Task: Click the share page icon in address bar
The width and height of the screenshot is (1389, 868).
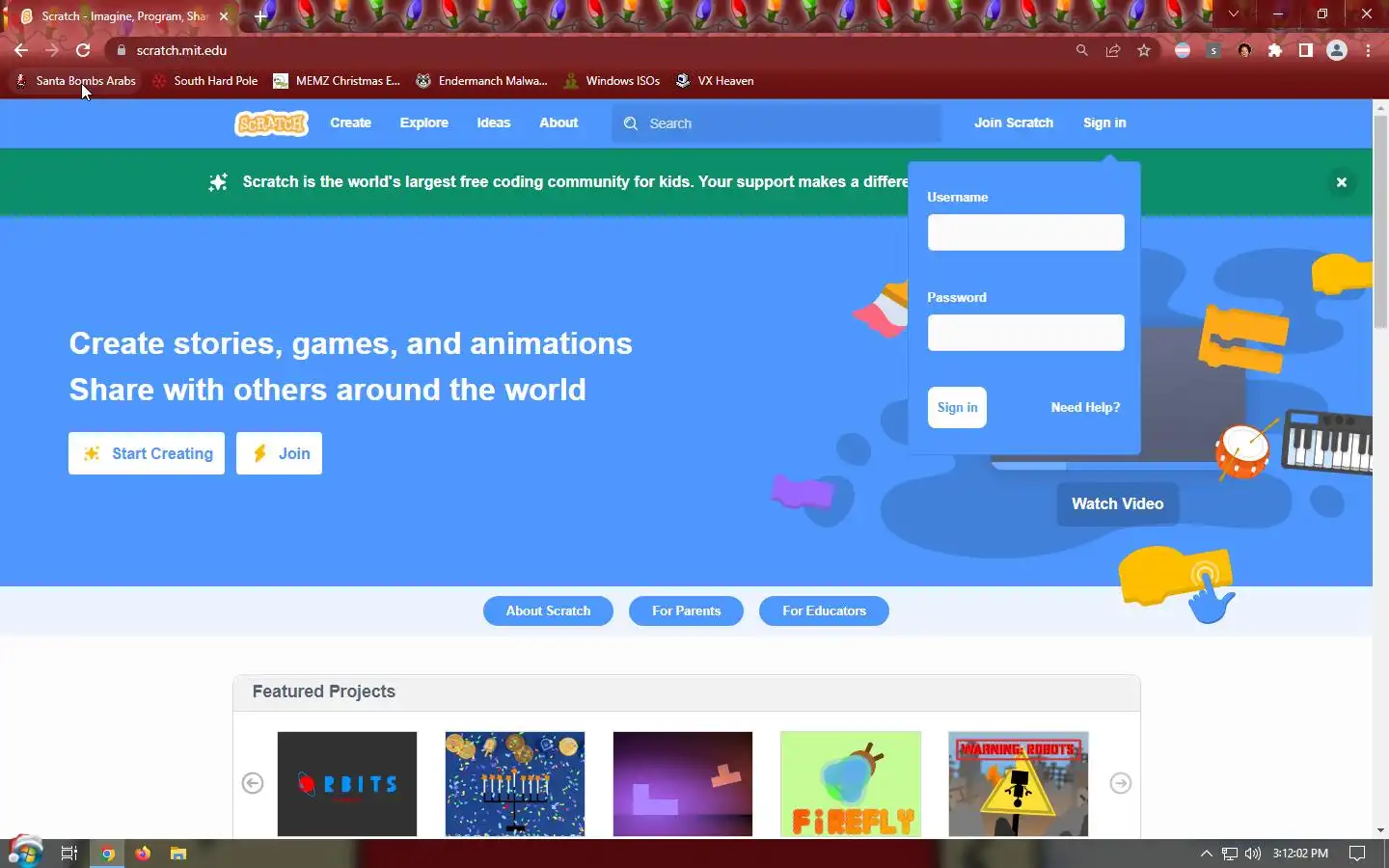Action: pos(1113,50)
